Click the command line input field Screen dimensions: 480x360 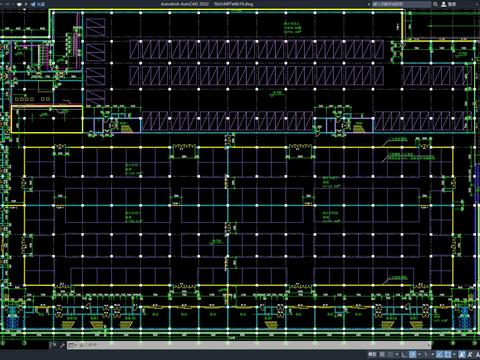[253, 345]
